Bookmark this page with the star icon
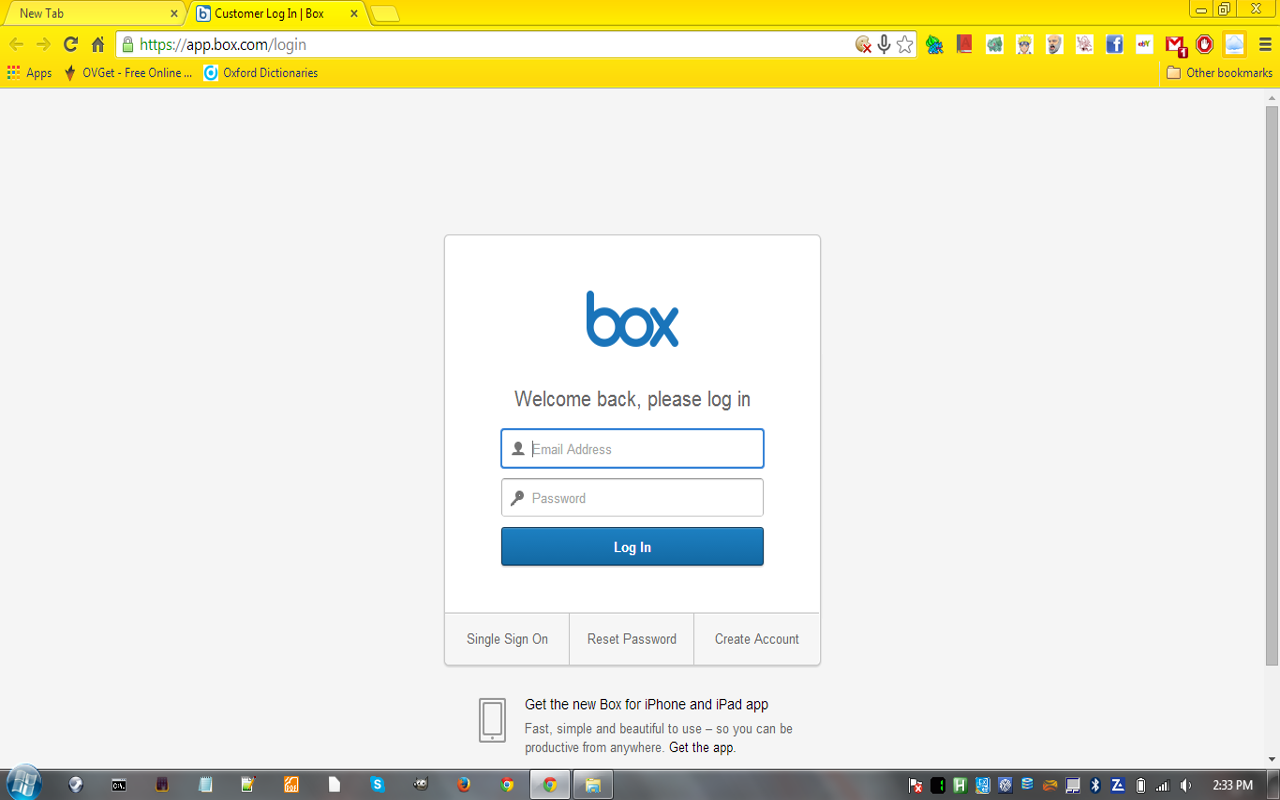 905,44
